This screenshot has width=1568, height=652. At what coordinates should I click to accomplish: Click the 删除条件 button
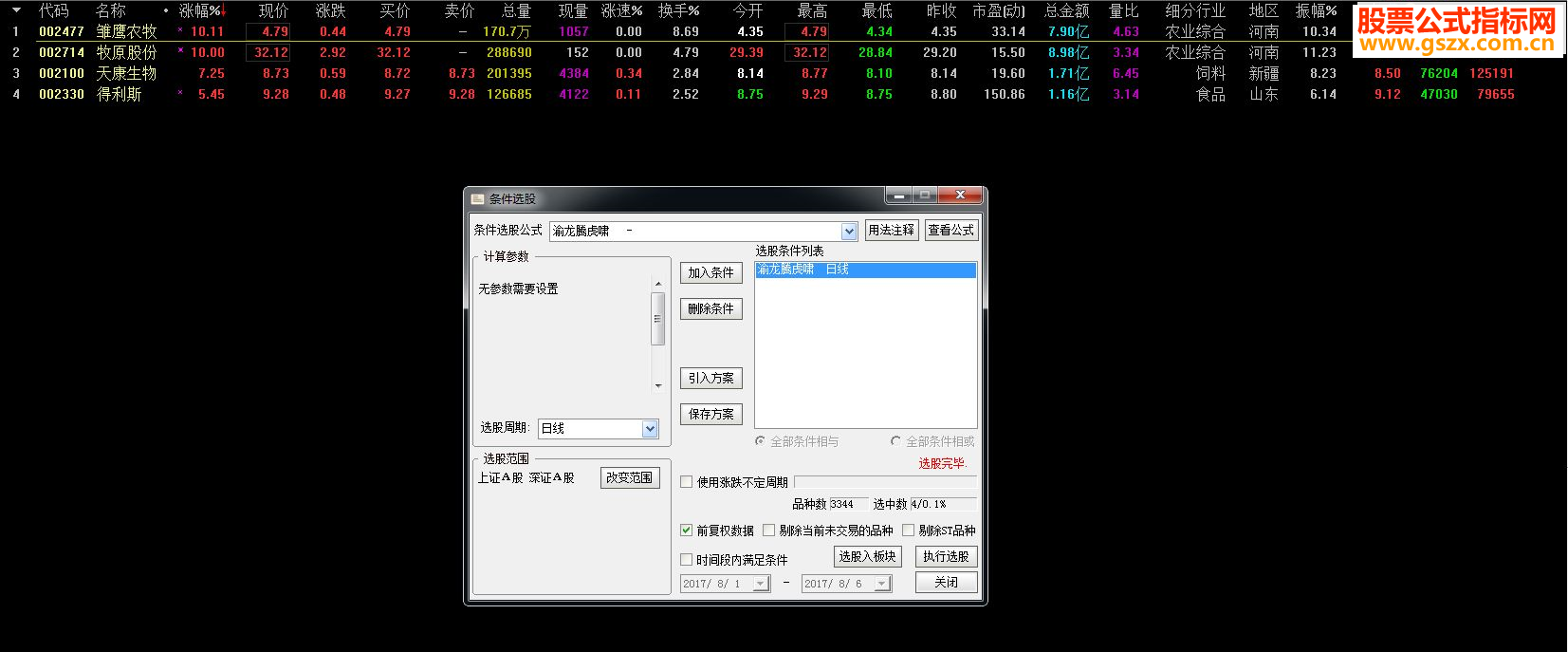[711, 308]
